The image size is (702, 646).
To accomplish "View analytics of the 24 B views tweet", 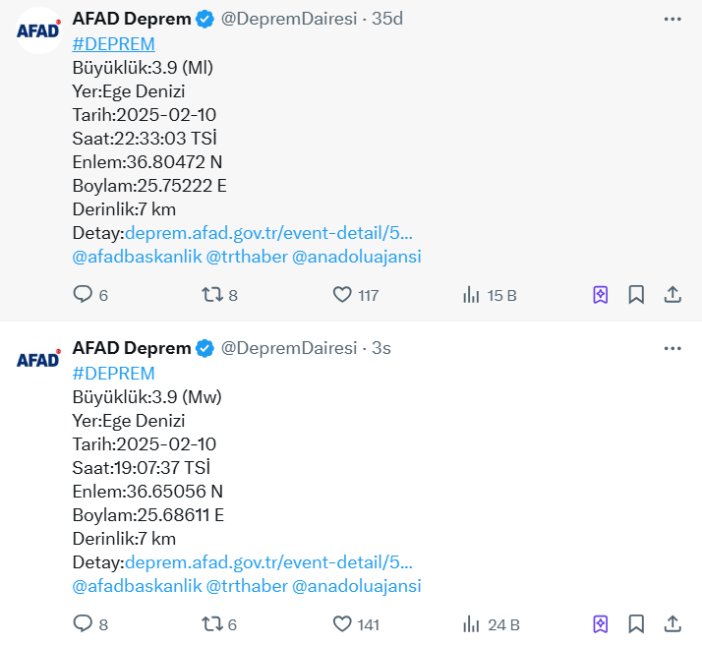I will click(471, 624).
